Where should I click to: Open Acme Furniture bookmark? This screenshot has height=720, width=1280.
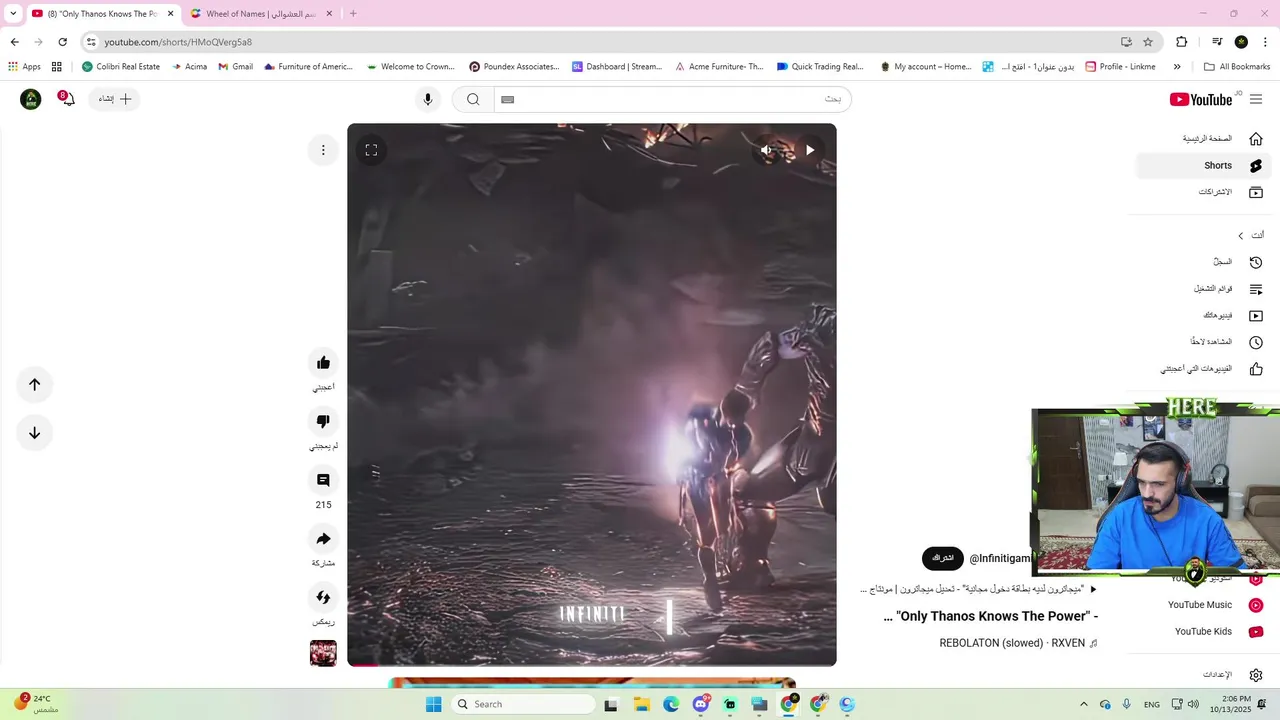(718, 67)
